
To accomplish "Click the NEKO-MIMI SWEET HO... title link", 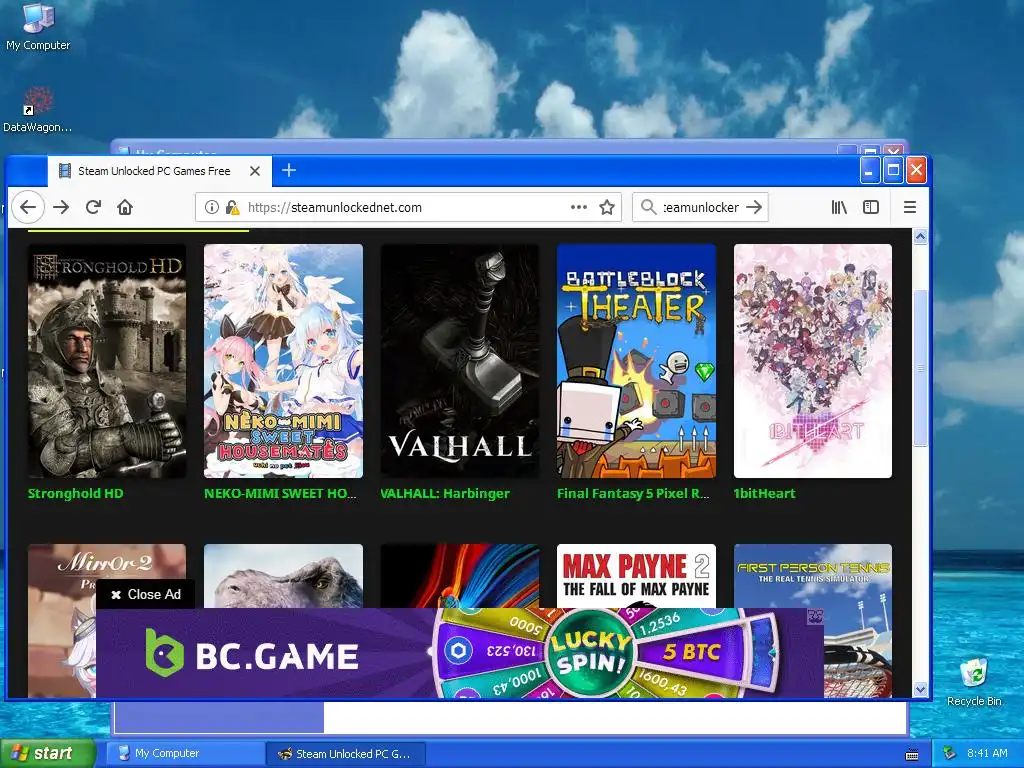I will pos(280,494).
